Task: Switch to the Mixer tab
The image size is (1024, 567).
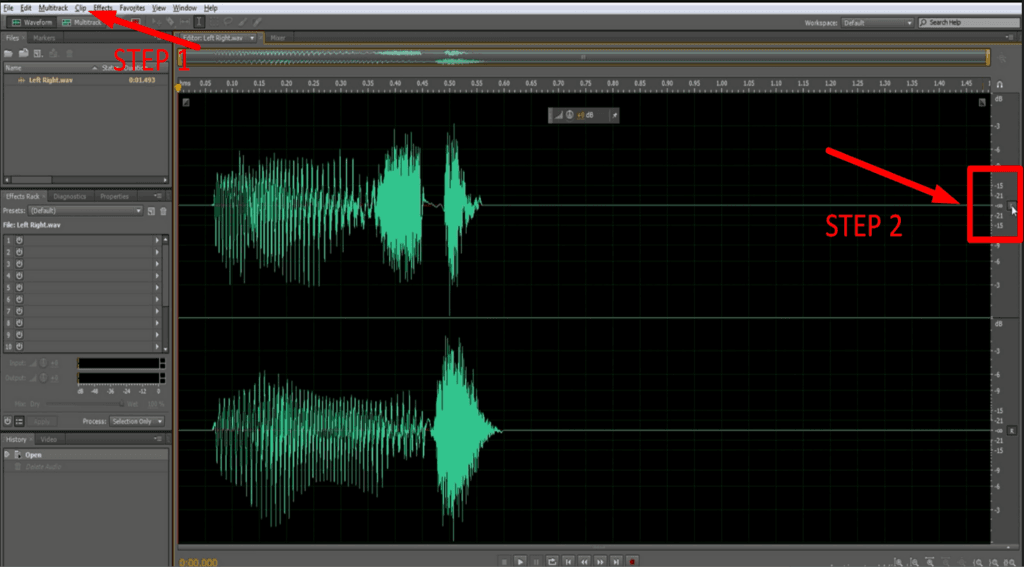Action: [278, 38]
